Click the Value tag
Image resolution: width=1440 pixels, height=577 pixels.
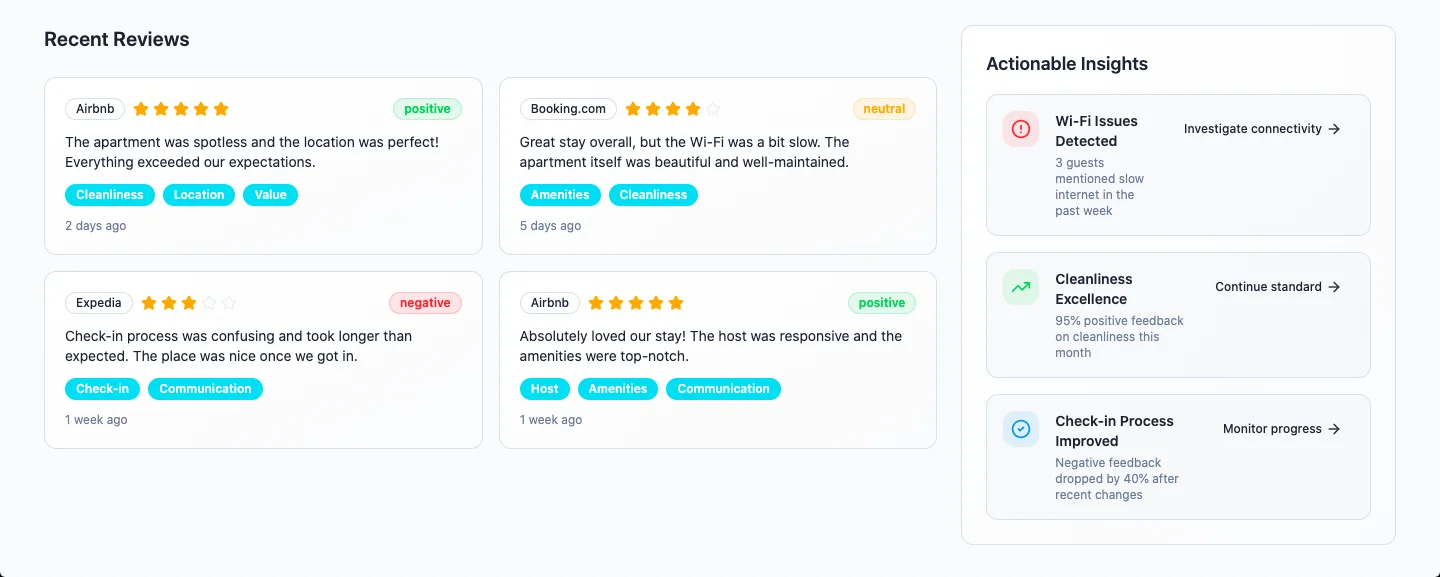[x=270, y=194]
